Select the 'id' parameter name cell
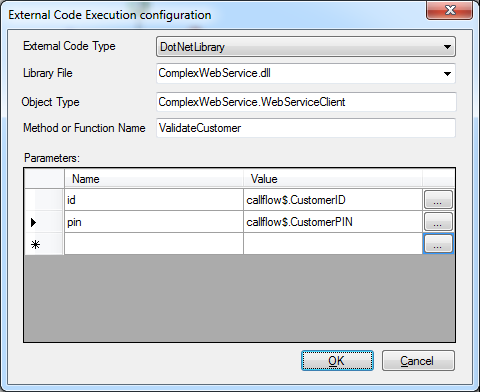 154,200
